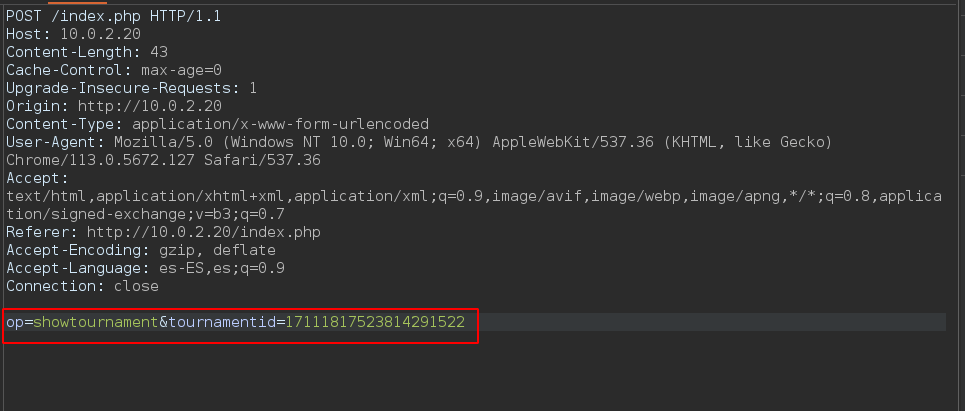This screenshot has width=965, height=411.
Task: Click the showtournament parameter value
Action: [96, 323]
